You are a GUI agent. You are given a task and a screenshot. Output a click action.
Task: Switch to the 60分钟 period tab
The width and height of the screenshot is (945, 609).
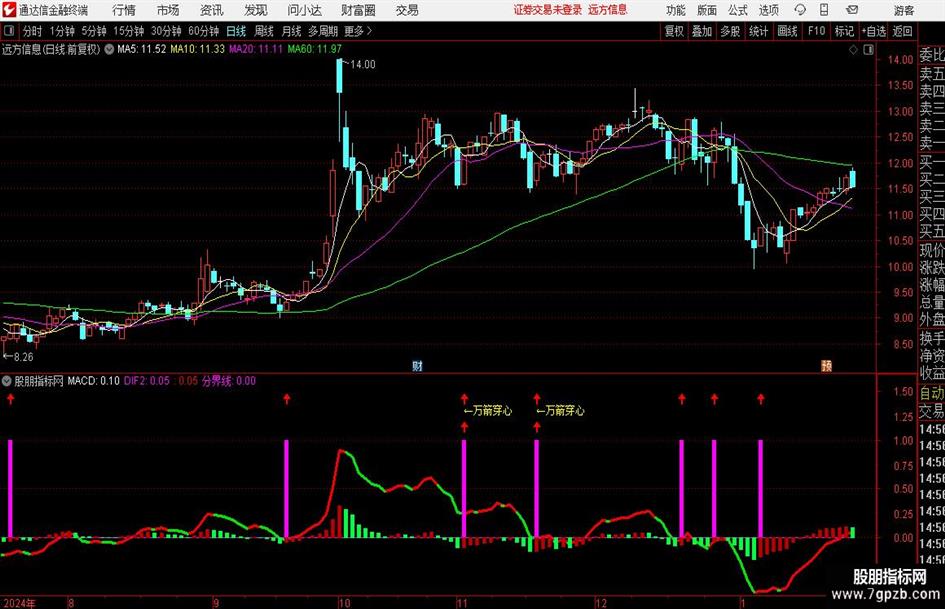click(203, 31)
